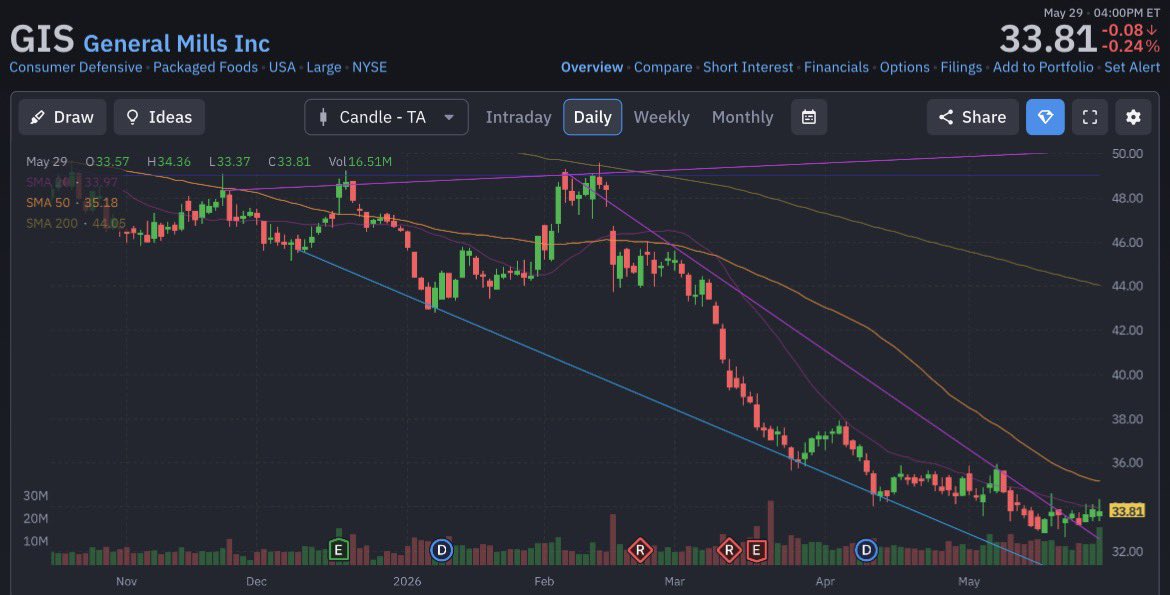Click the 33.81 last price header

coord(1048,39)
